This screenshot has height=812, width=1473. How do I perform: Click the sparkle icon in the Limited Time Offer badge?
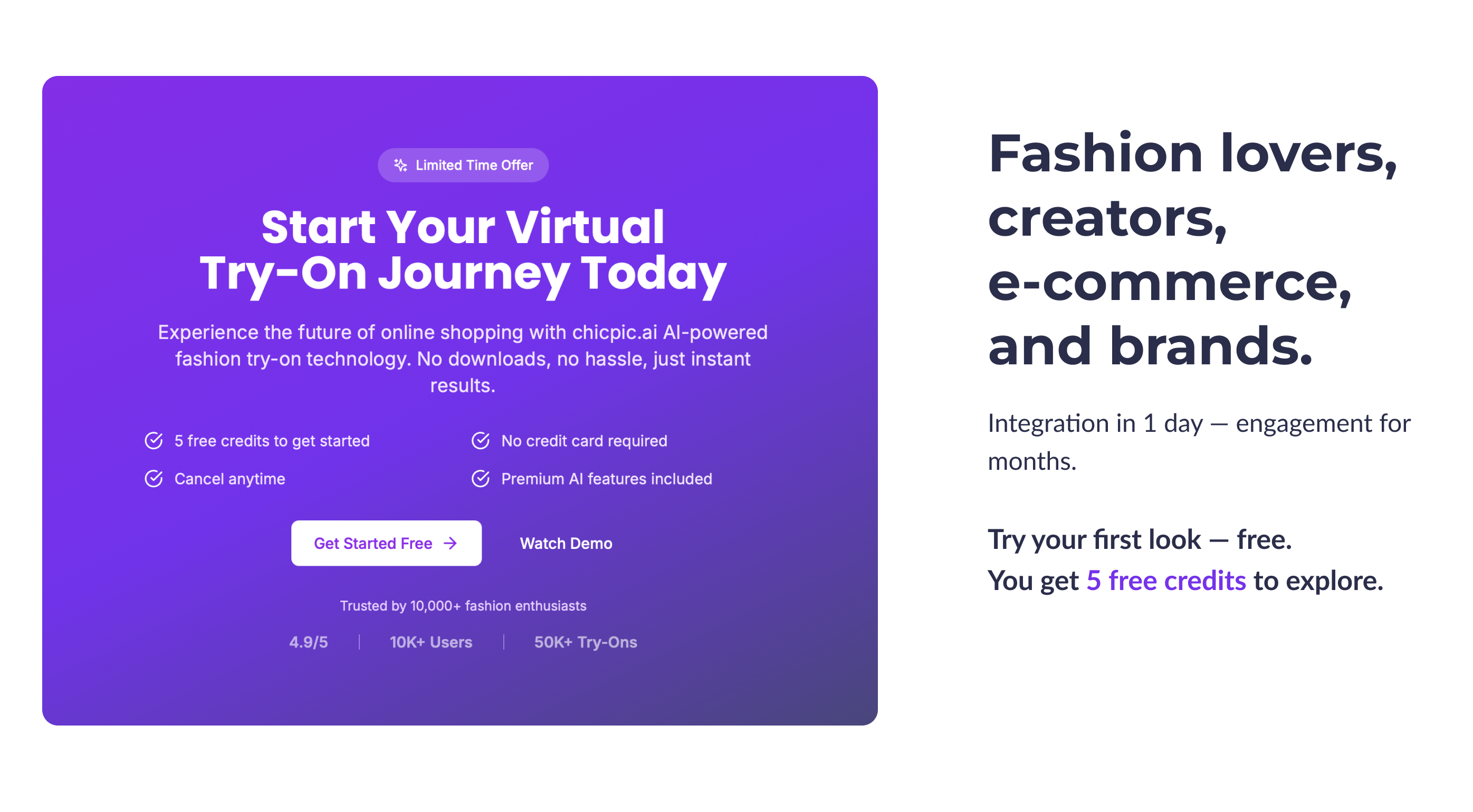[x=400, y=165]
